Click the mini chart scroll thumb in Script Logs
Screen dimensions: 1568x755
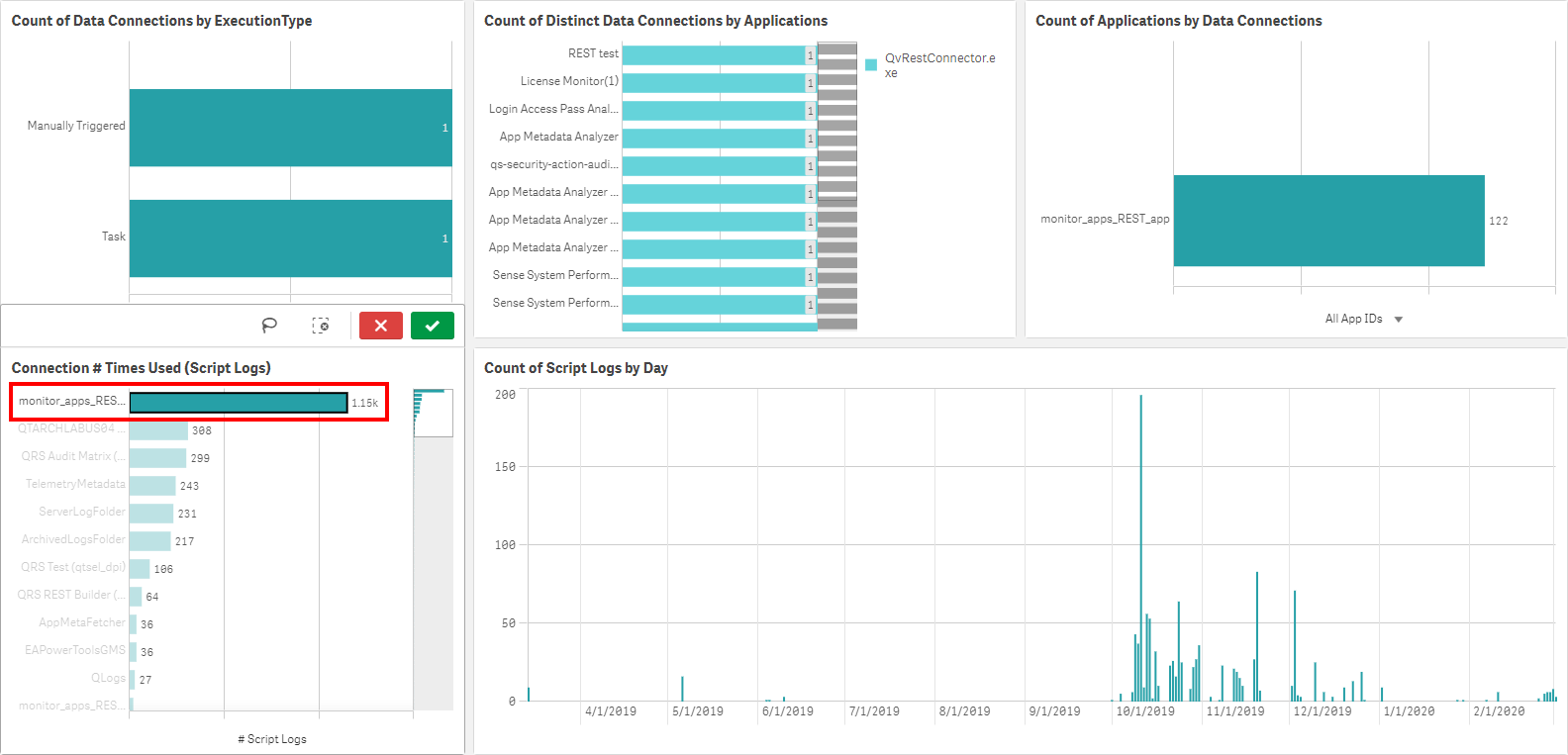(433, 413)
